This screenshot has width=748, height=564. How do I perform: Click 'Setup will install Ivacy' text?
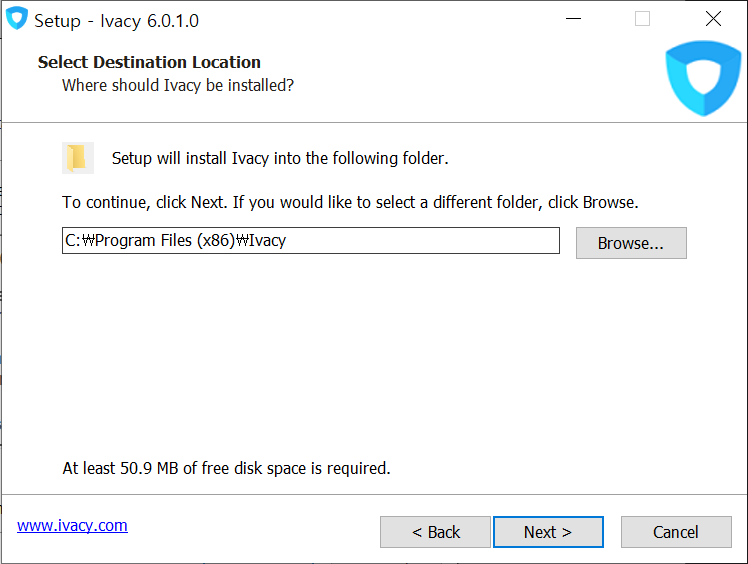tap(280, 158)
